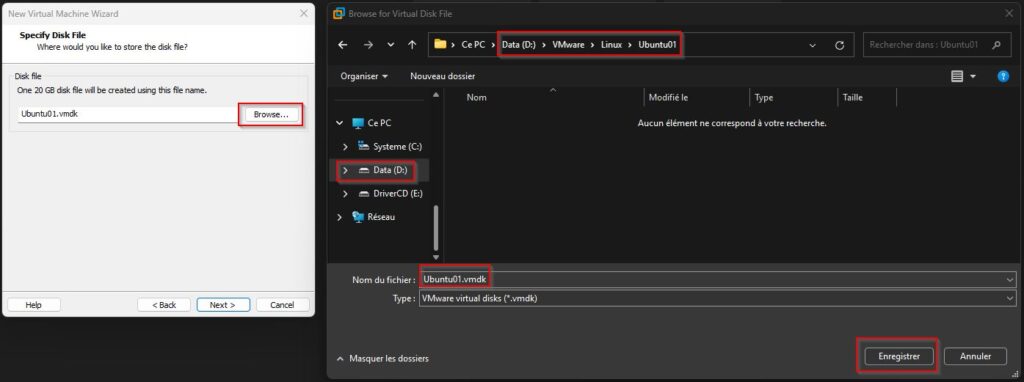Click the search magnifier icon
Image resolution: width=1024 pixels, height=382 pixels.
pos(996,45)
